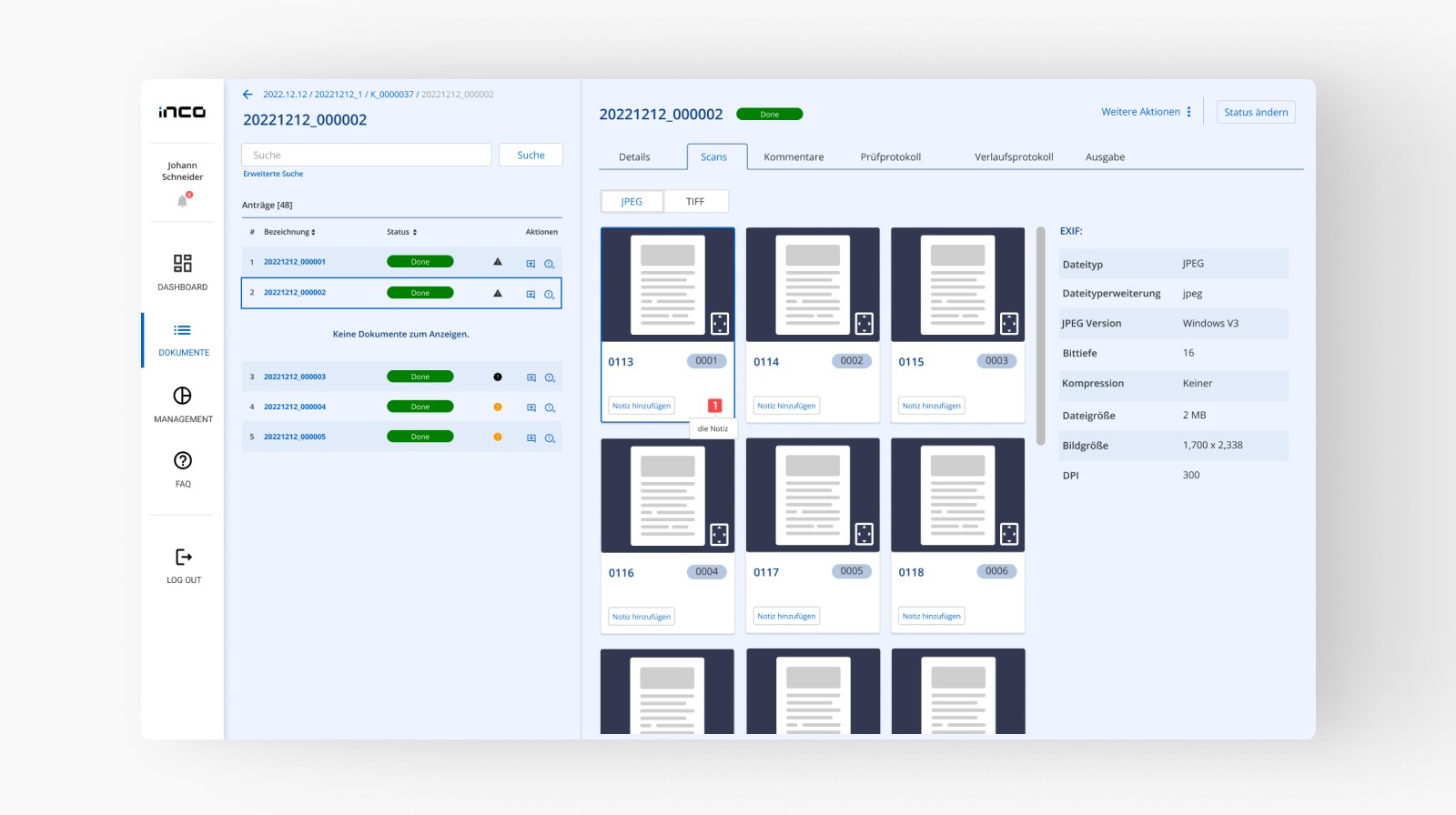The width and height of the screenshot is (1456, 815).
Task: Open the FAQ help section
Action: pyautogui.click(x=183, y=461)
